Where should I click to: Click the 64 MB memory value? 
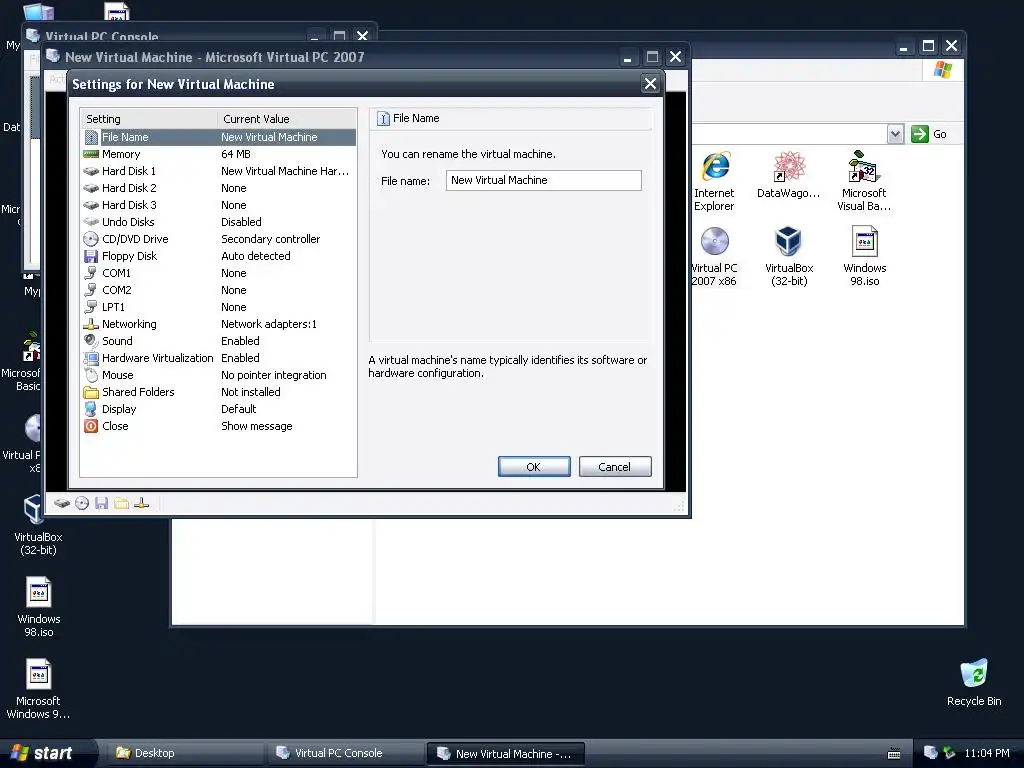pyautogui.click(x=236, y=154)
